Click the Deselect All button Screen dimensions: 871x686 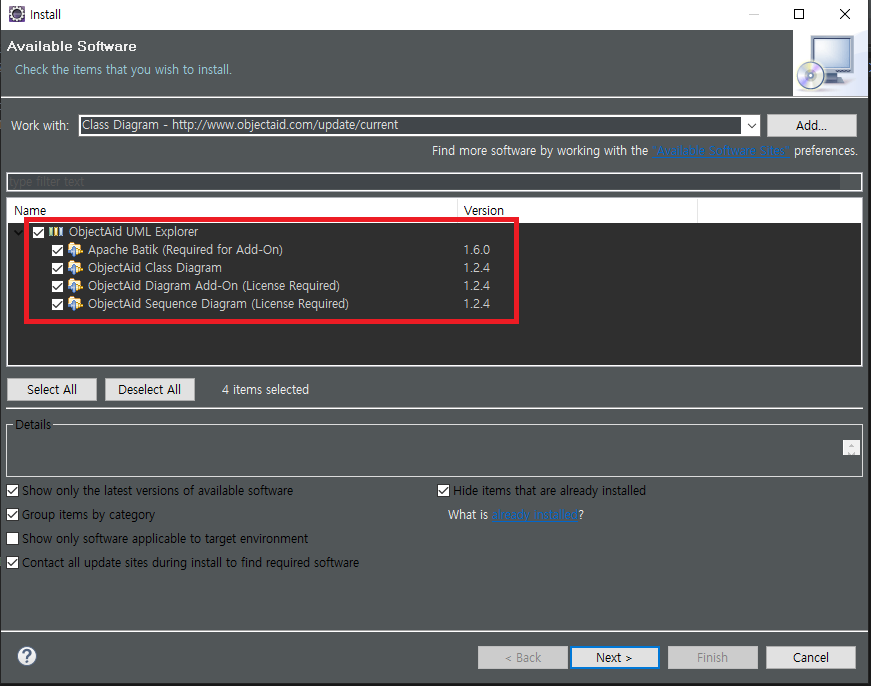149,389
